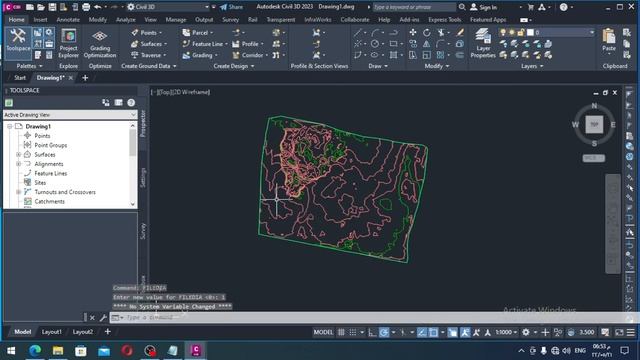Screen dimensions: 640x360
Task: Launch Project Explorer
Action: tap(68, 43)
